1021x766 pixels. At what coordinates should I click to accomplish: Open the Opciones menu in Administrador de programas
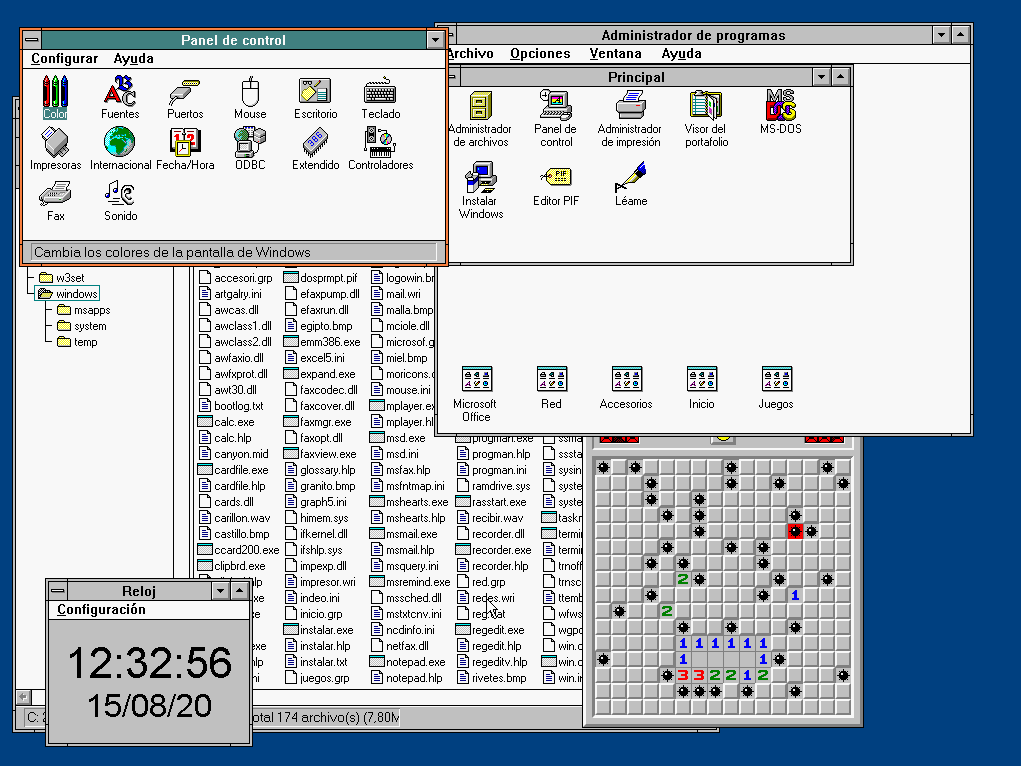point(541,53)
